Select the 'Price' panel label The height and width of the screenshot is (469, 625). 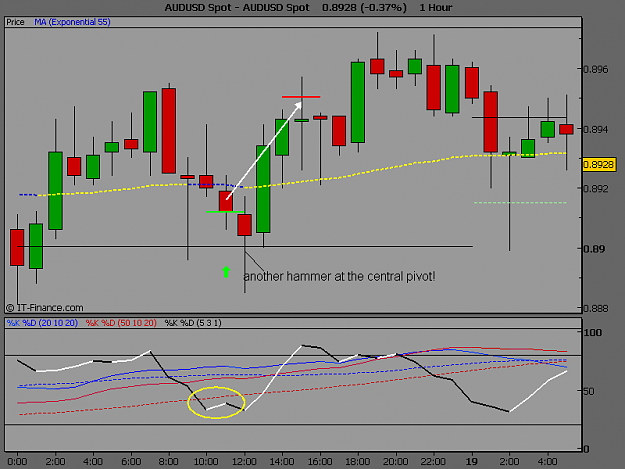pos(15,22)
